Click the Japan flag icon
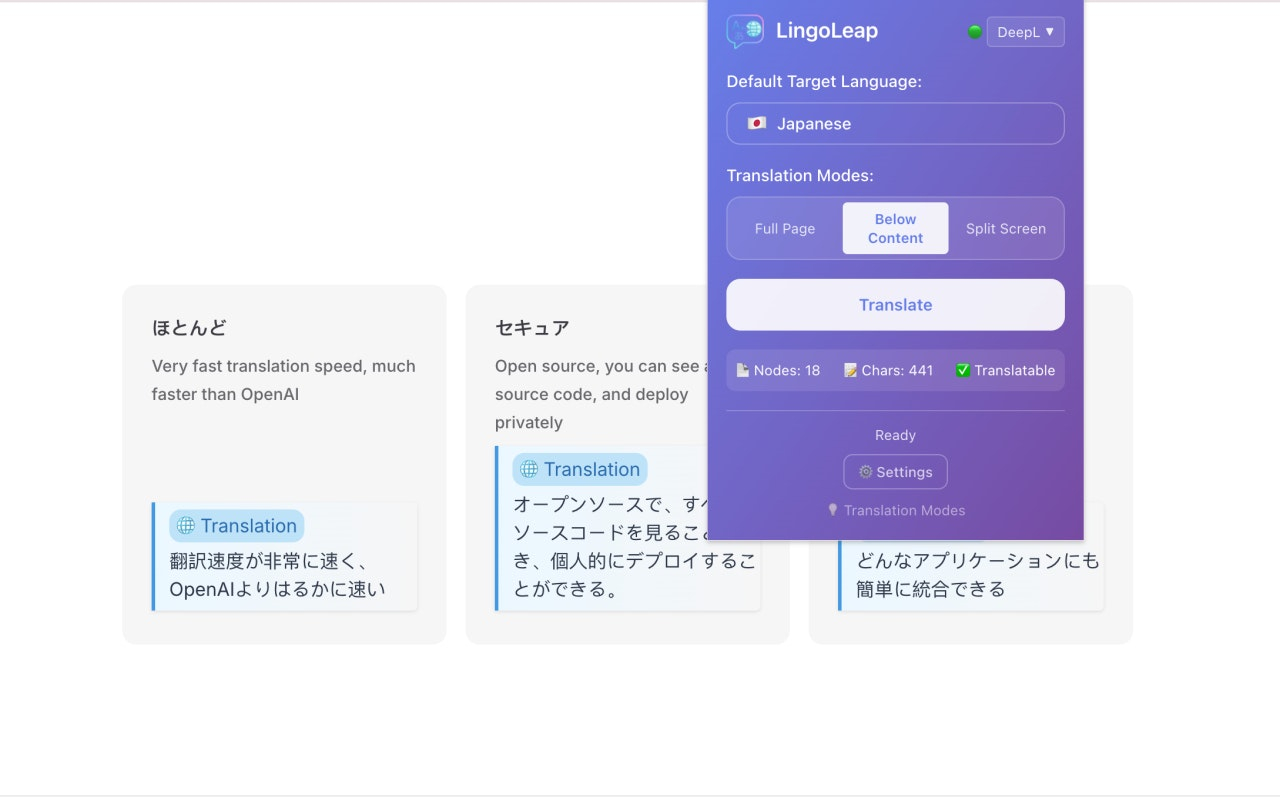 (x=757, y=124)
